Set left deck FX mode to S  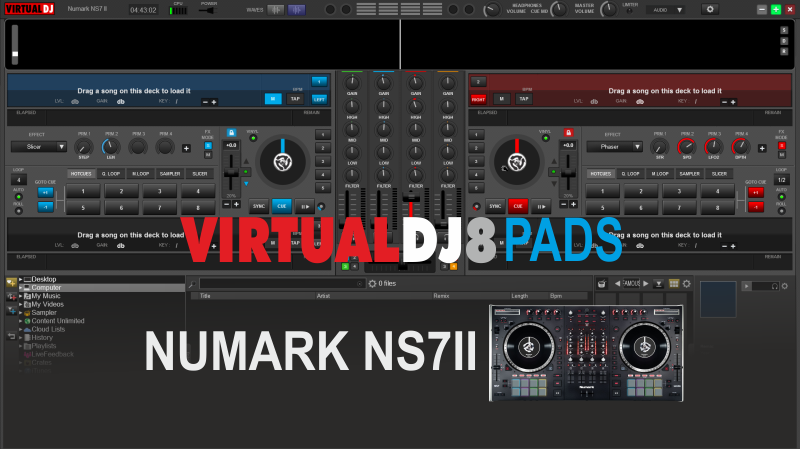point(208,146)
